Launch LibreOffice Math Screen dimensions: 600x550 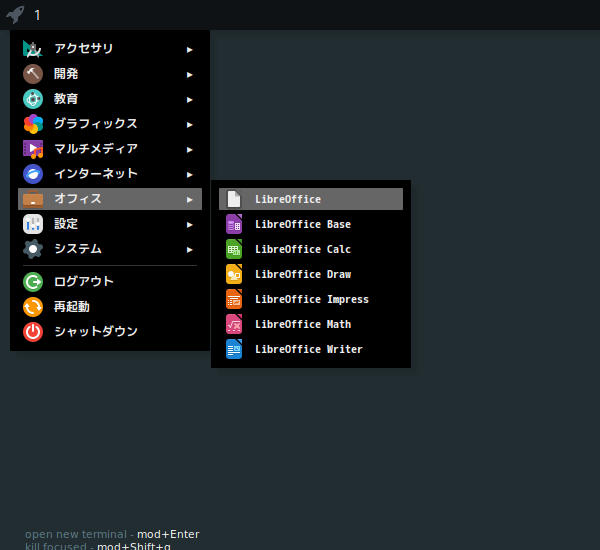tap(311, 324)
